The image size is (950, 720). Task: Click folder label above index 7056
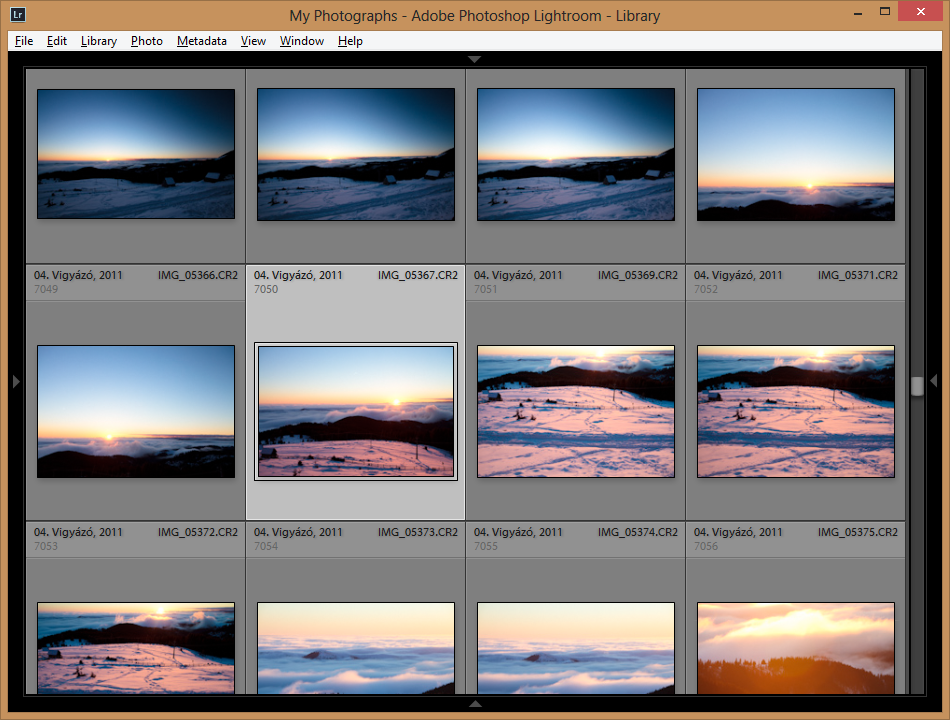738,532
